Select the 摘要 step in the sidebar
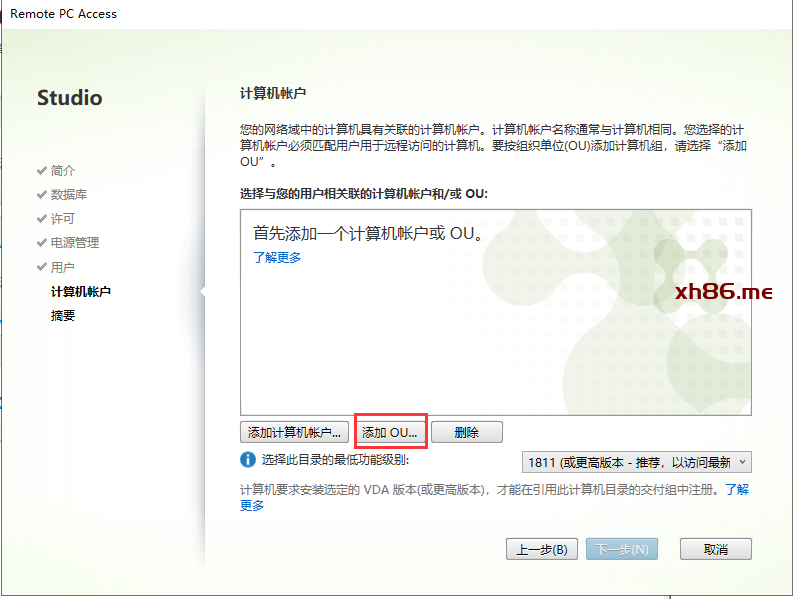 coord(62,315)
